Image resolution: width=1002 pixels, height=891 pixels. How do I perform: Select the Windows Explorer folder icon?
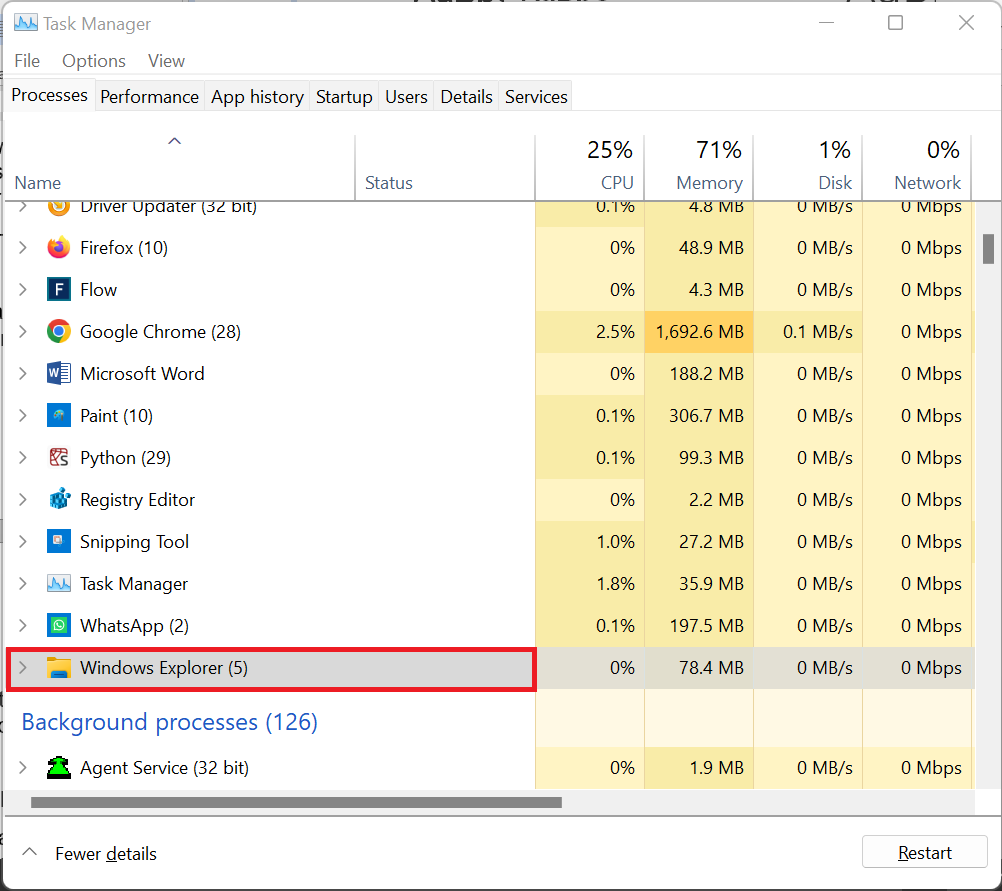59,668
